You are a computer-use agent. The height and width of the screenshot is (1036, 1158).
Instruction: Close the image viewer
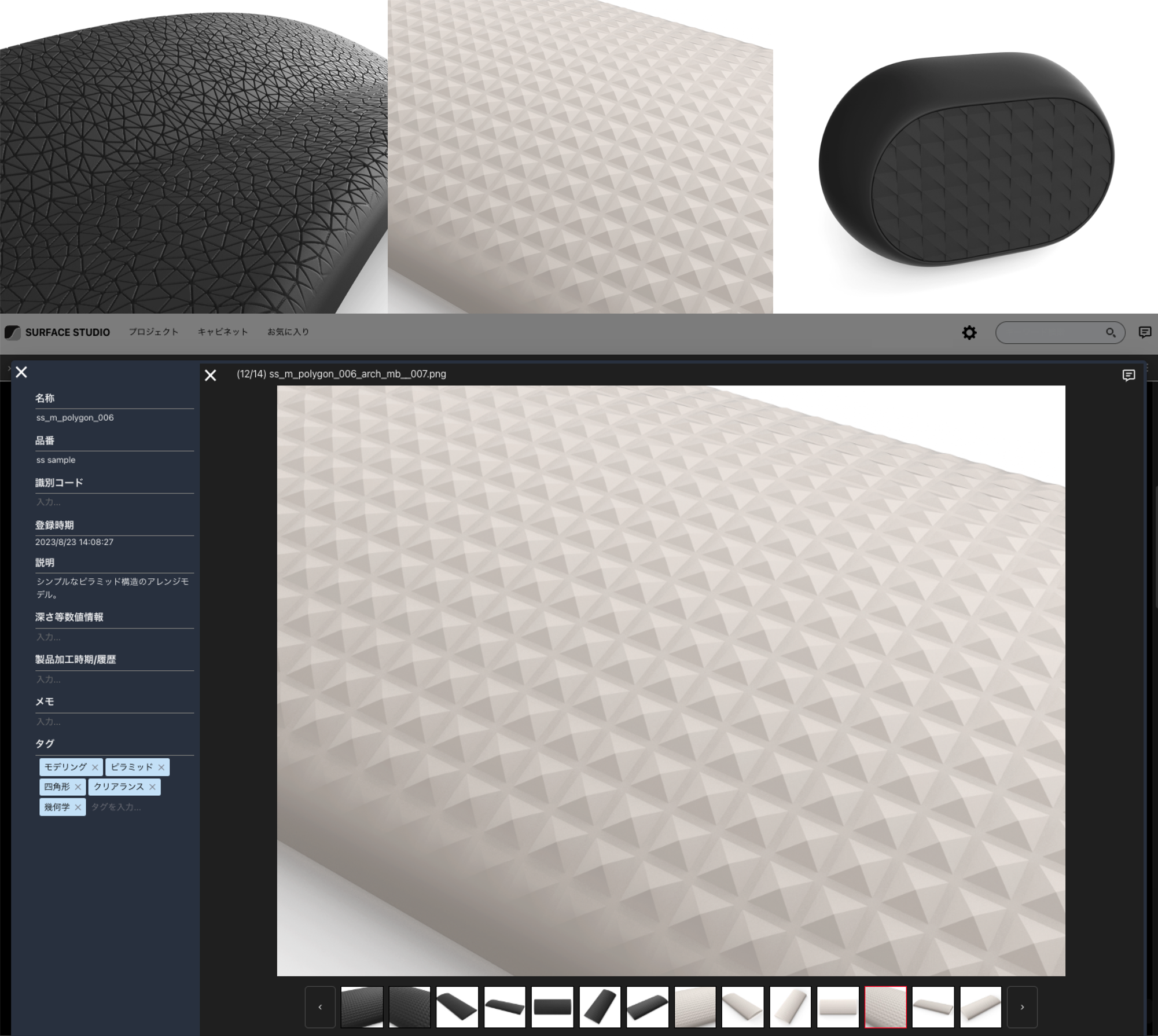click(211, 375)
